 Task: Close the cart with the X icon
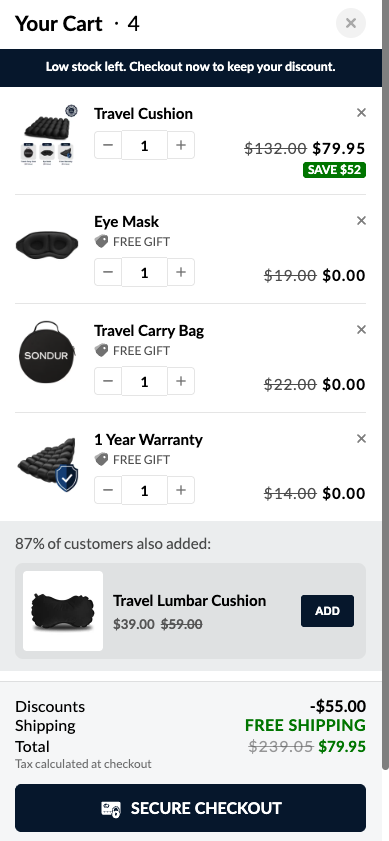tap(351, 23)
